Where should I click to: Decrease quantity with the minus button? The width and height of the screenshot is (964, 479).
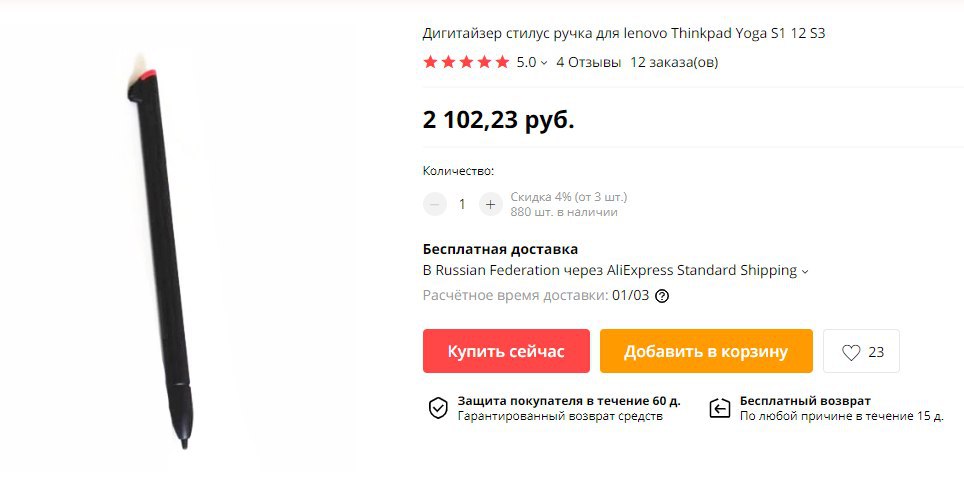[435, 204]
